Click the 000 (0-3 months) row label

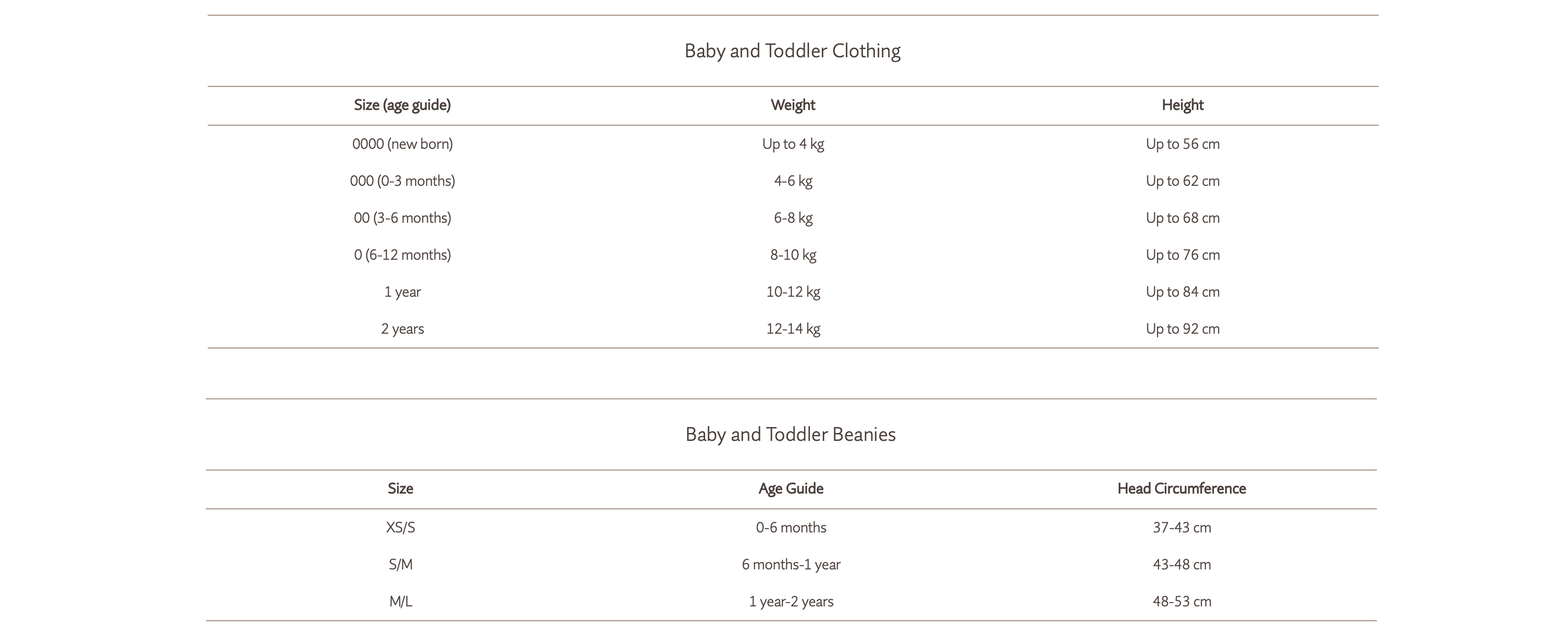coord(402,181)
